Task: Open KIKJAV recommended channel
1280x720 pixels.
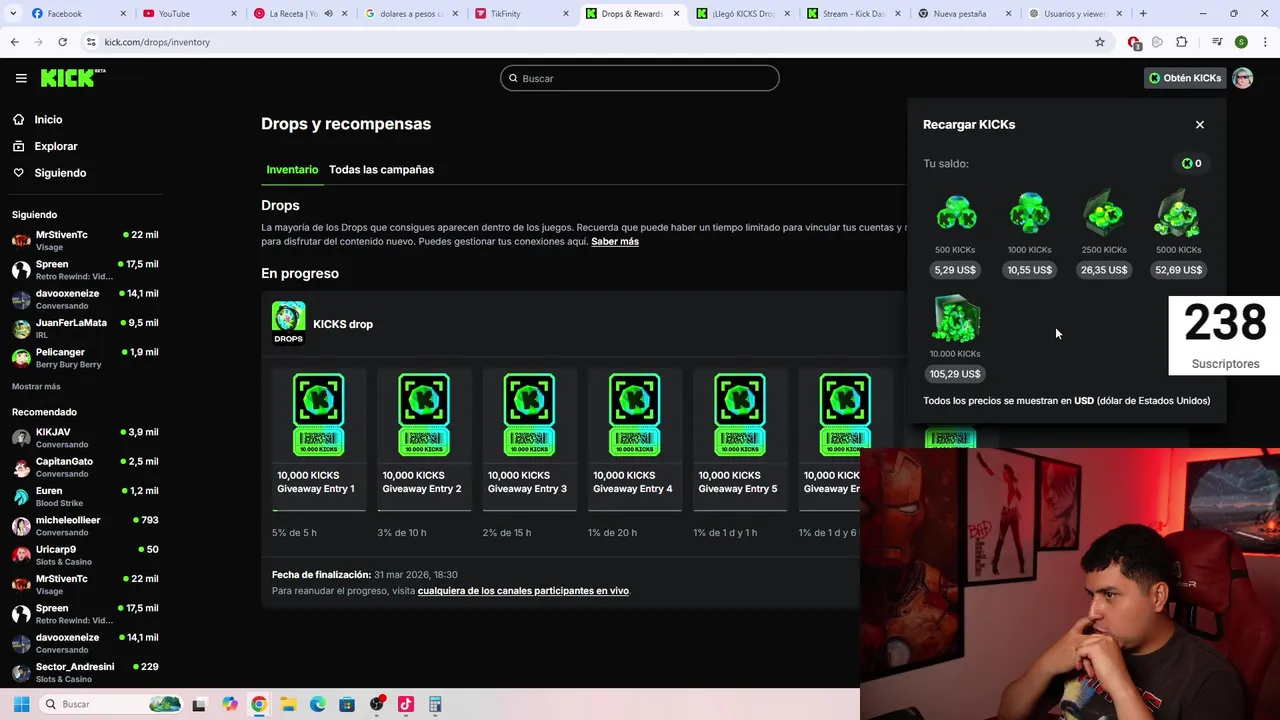Action: click(84, 438)
